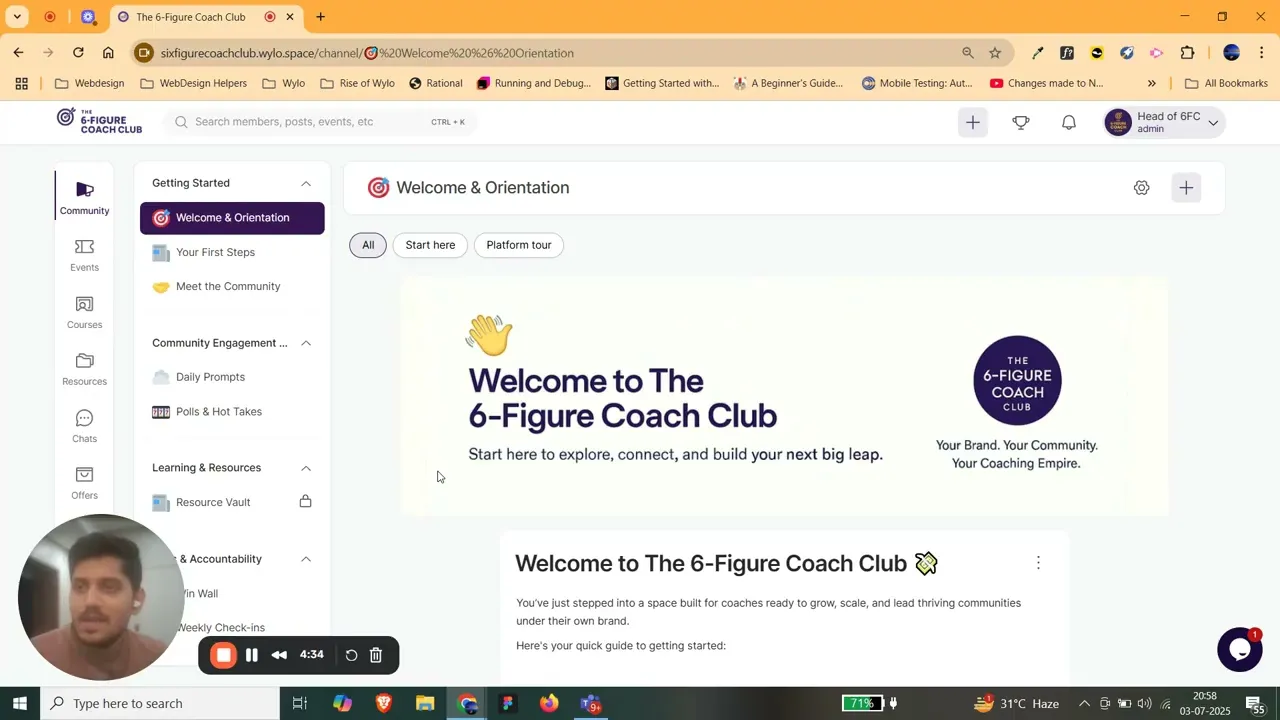
Task: Open browser extensions puzzle icon
Action: click(x=1188, y=53)
